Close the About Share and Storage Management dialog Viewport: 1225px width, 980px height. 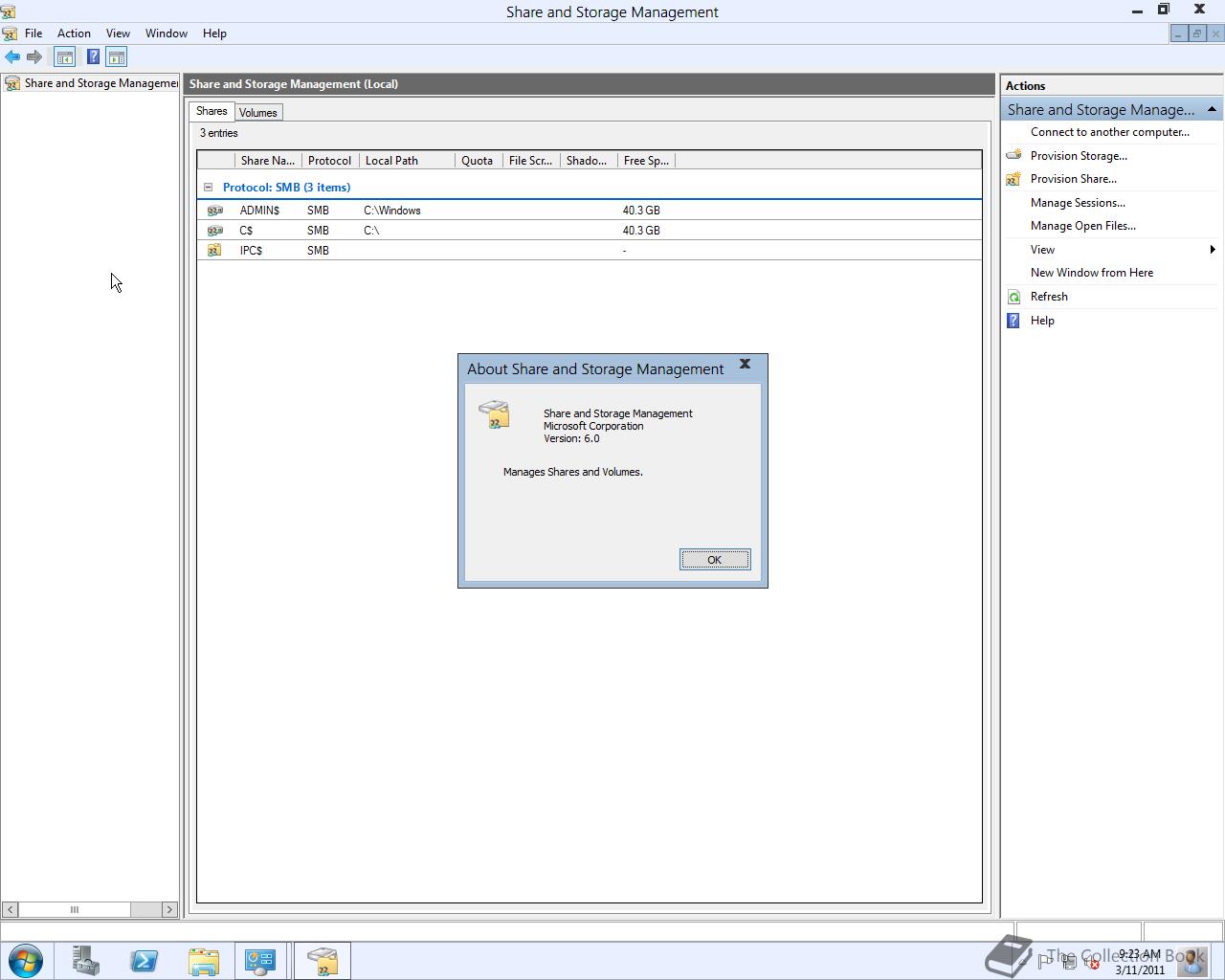(746, 365)
